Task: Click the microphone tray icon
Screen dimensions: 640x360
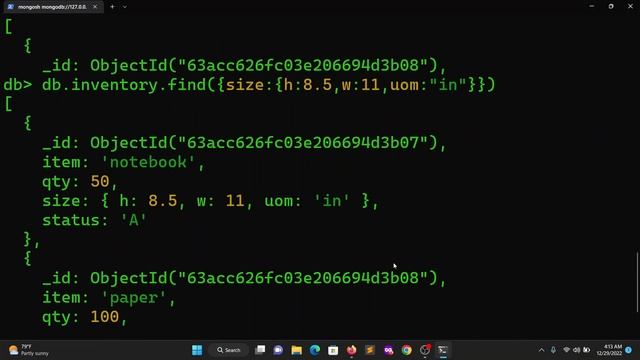Action: tap(553, 350)
